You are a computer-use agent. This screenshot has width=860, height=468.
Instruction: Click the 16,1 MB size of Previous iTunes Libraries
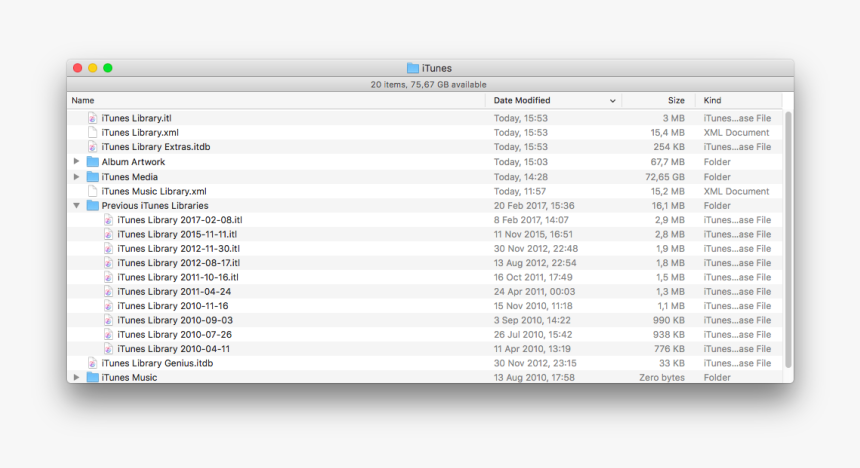click(668, 205)
